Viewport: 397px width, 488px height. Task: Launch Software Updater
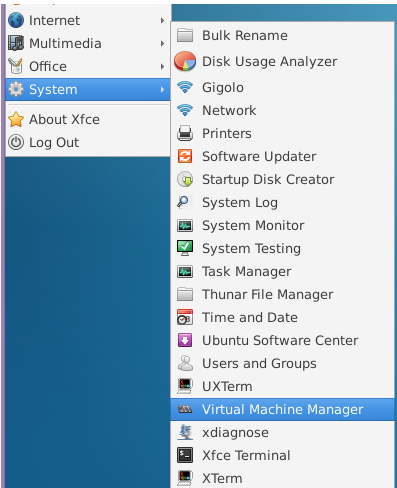point(283,156)
